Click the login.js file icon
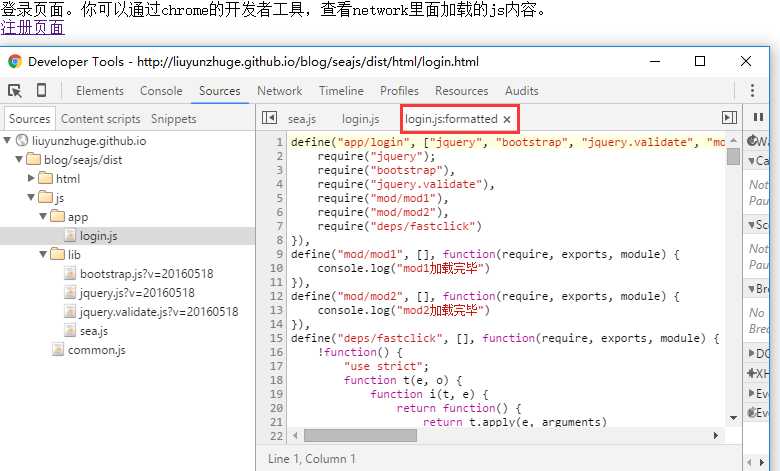 tap(71, 236)
